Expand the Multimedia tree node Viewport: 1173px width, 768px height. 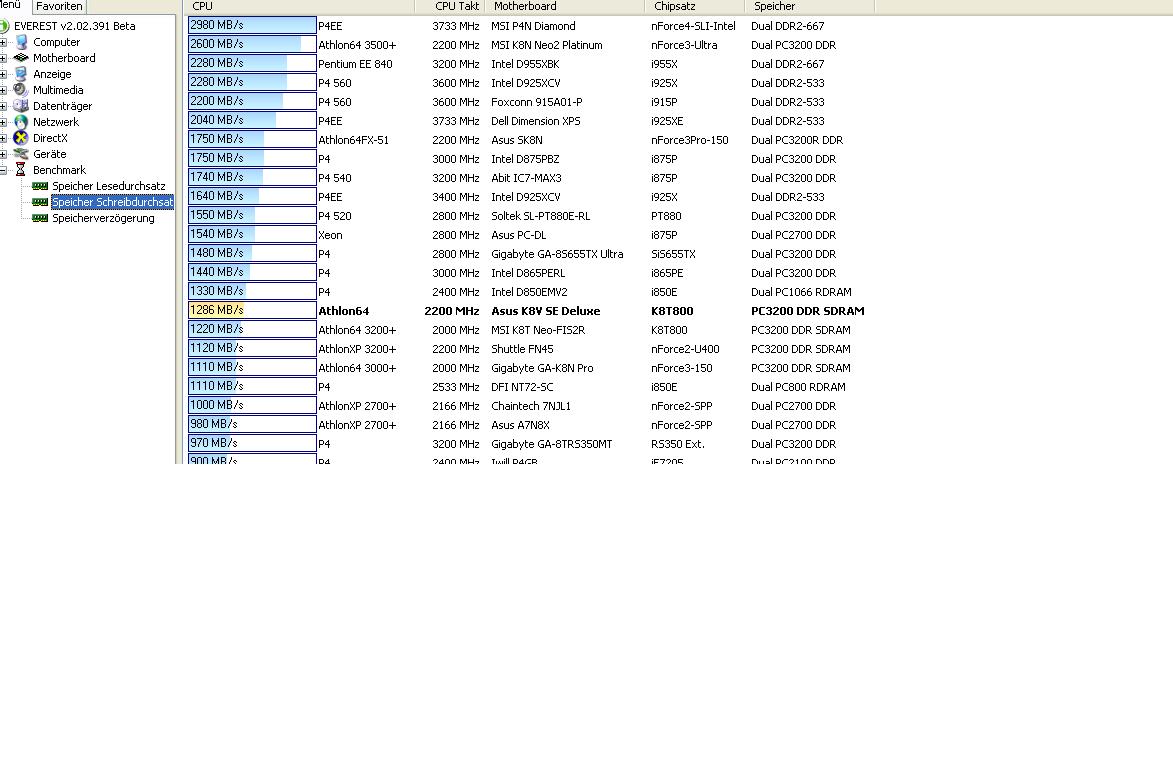pyautogui.click(x=3, y=90)
